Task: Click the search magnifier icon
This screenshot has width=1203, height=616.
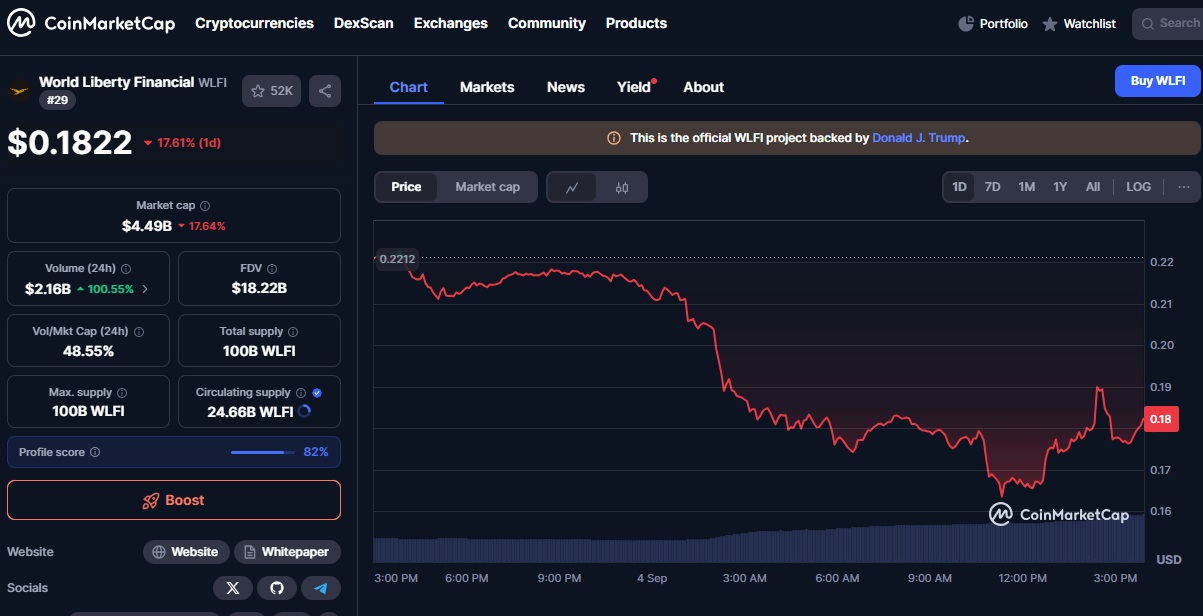Action: [1148, 23]
